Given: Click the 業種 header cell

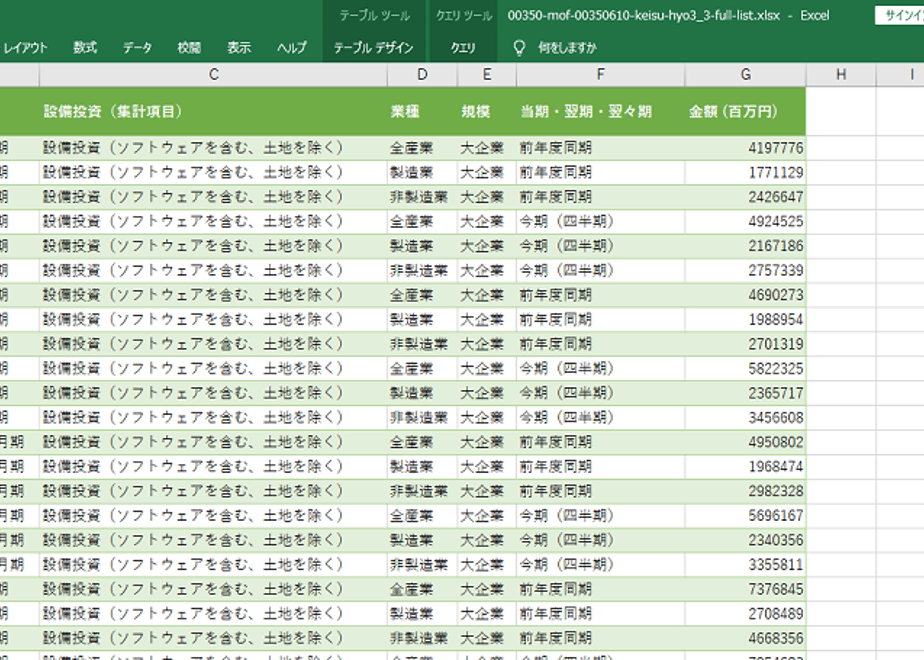Looking at the screenshot, I should tap(422, 111).
